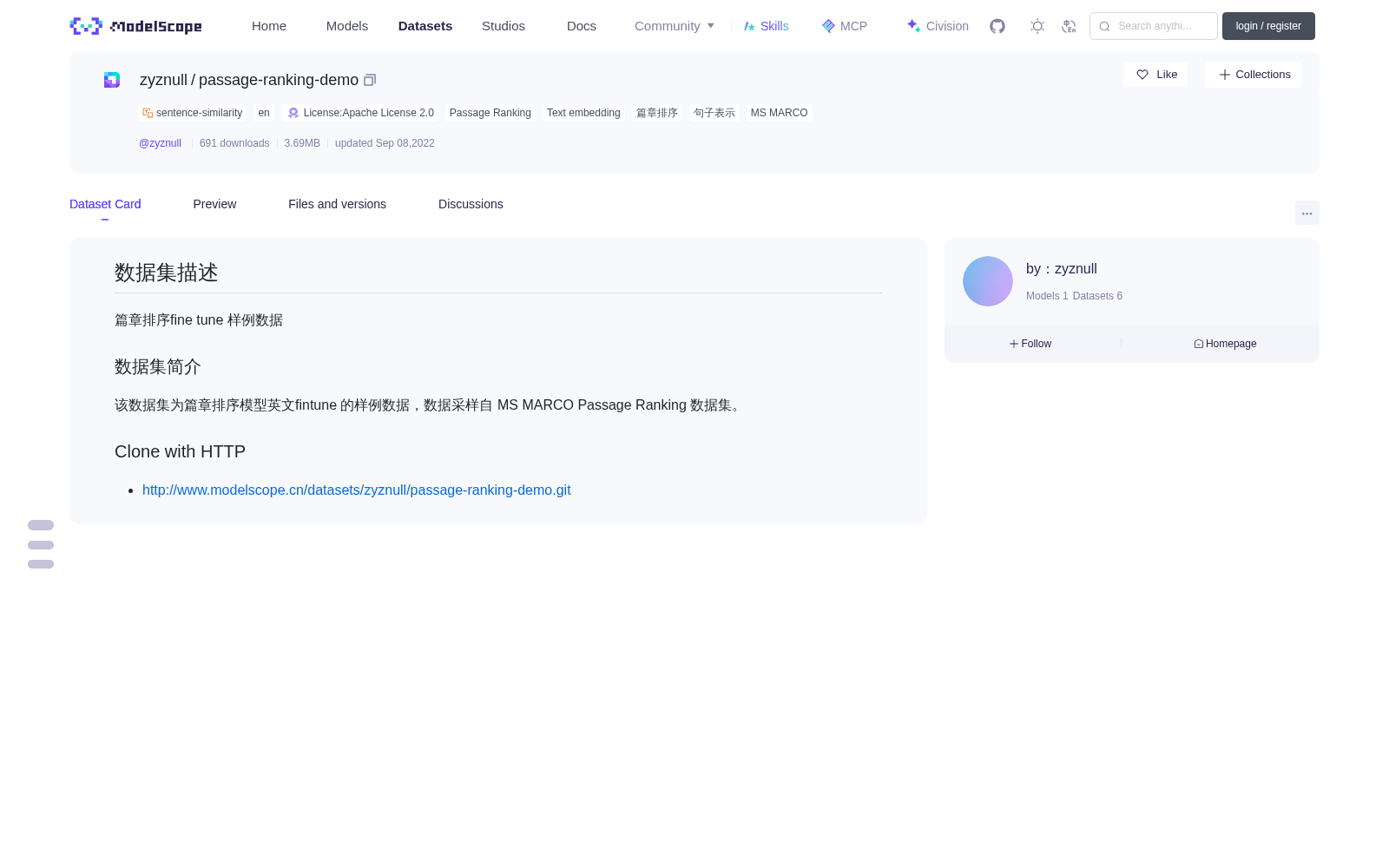The width and height of the screenshot is (1389, 868).
Task: Like this dataset
Action: (x=1155, y=75)
